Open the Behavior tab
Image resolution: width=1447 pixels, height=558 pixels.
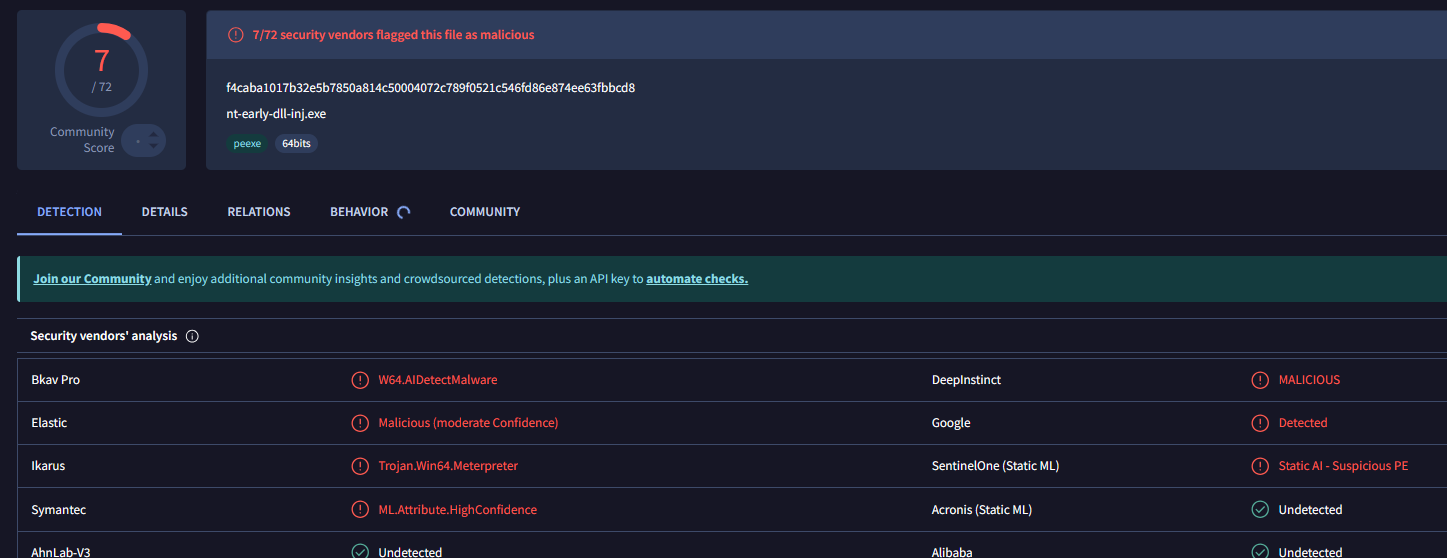click(x=359, y=212)
